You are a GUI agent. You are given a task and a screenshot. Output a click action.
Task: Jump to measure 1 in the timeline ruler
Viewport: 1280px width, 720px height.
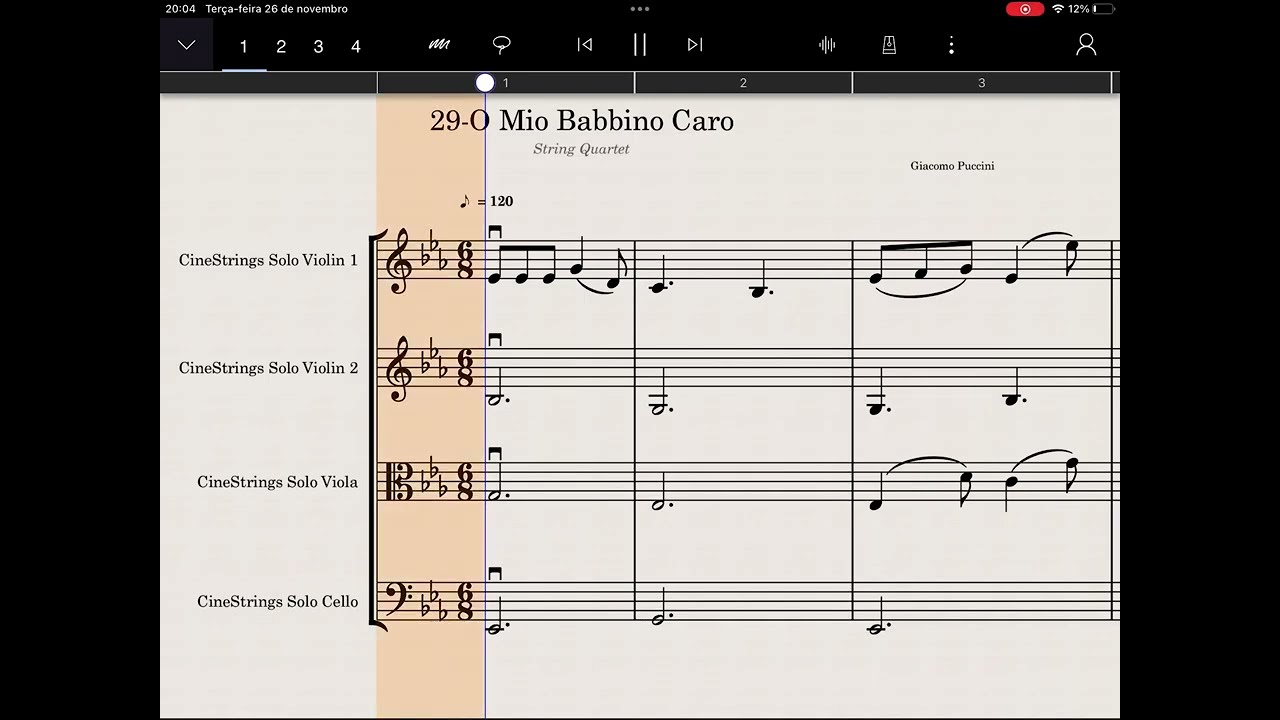point(506,83)
